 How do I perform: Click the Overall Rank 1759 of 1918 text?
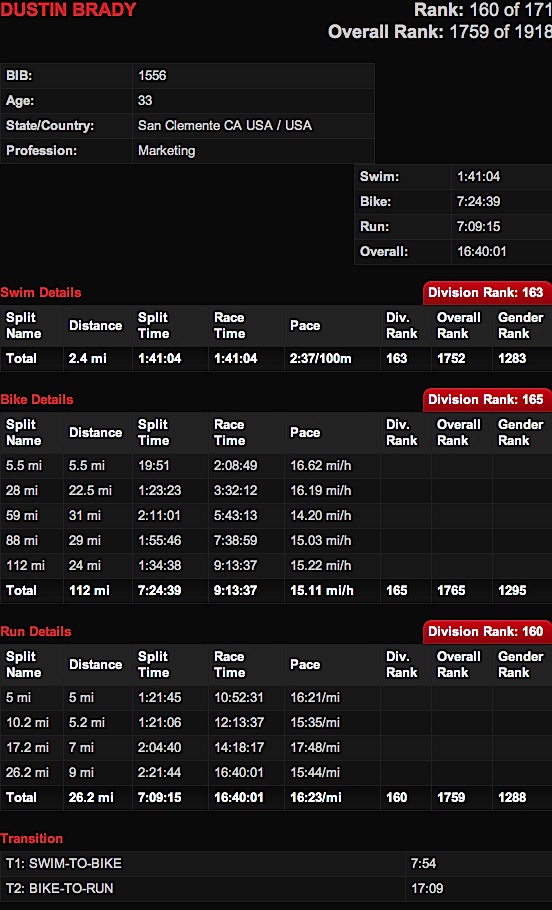(440, 31)
